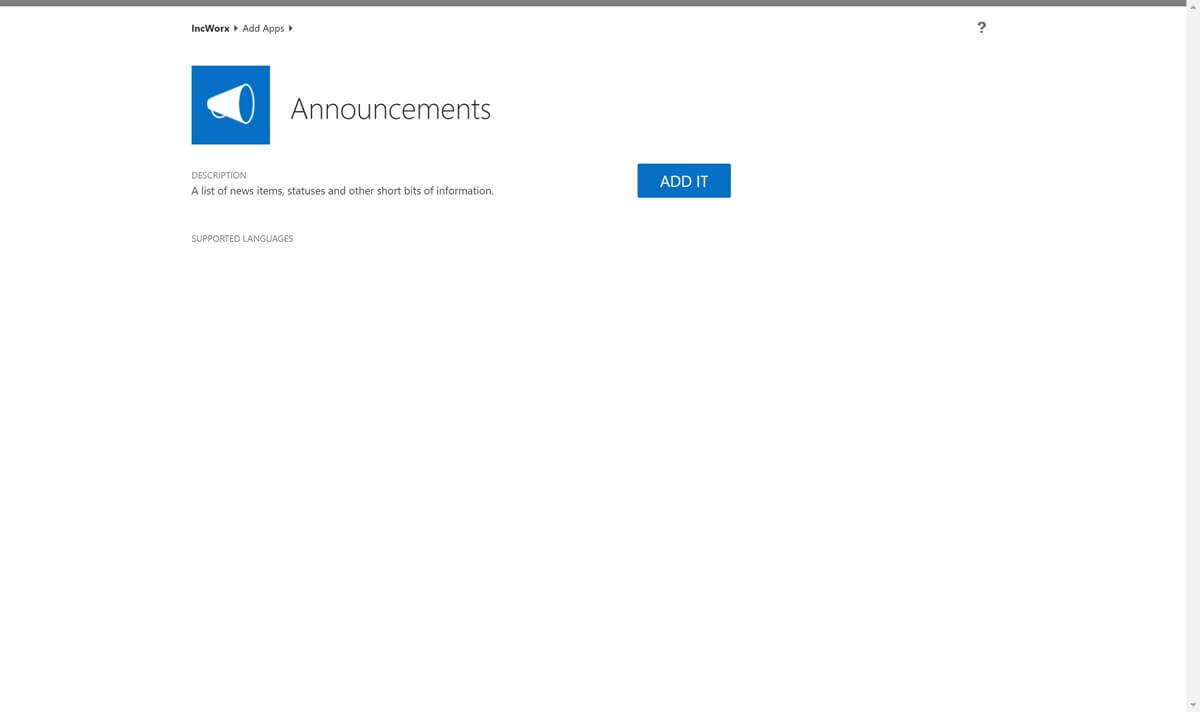Open the help question mark icon

click(x=981, y=28)
